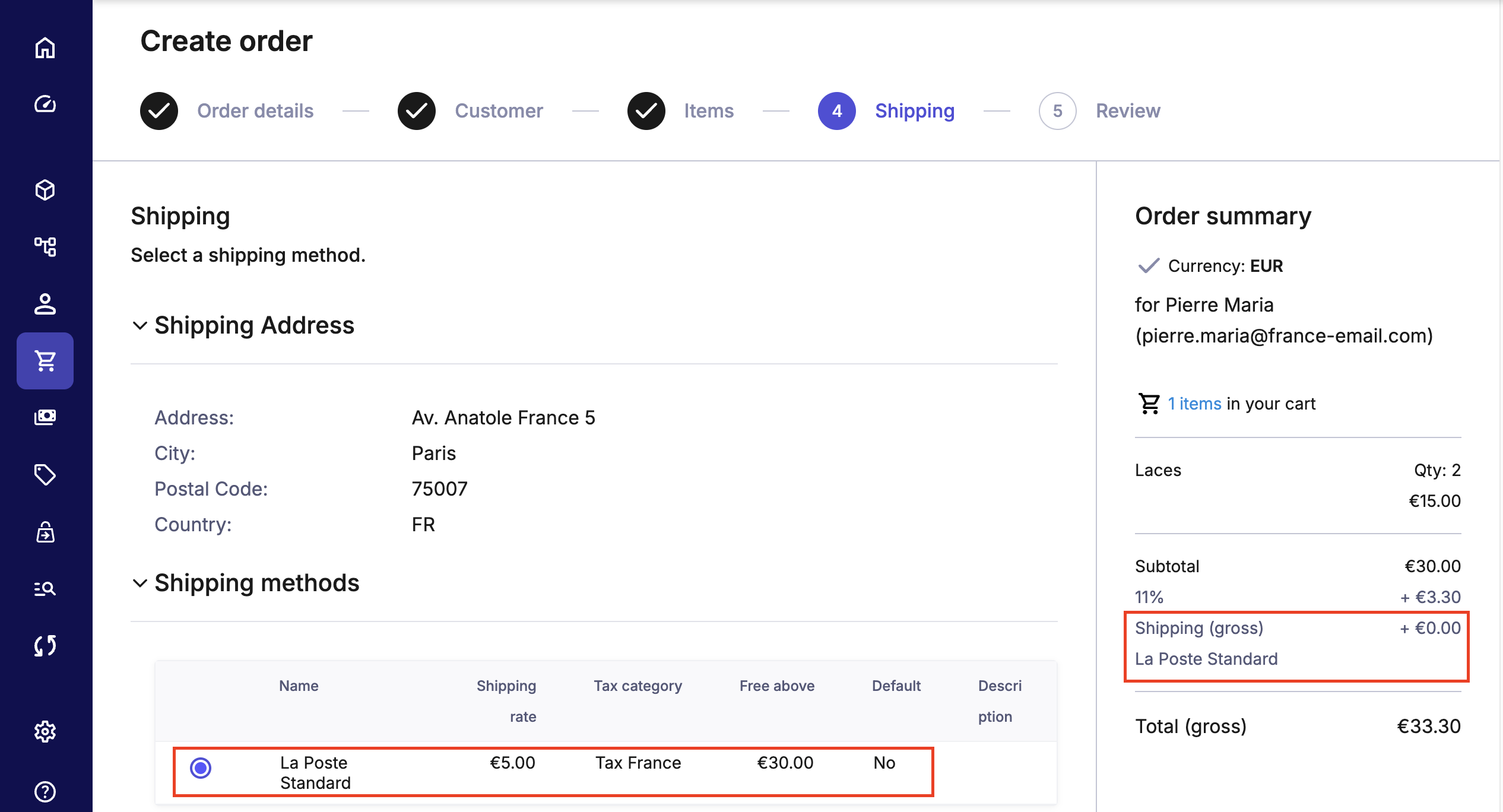Select La Poste Standard radio button

[x=201, y=768]
